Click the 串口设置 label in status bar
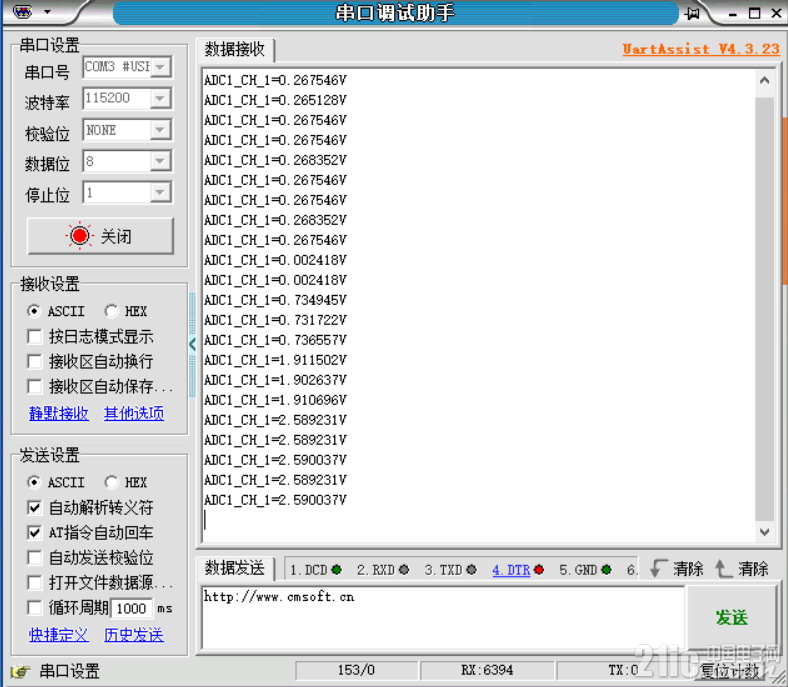The height and width of the screenshot is (687, 788). tap(69, 671)
